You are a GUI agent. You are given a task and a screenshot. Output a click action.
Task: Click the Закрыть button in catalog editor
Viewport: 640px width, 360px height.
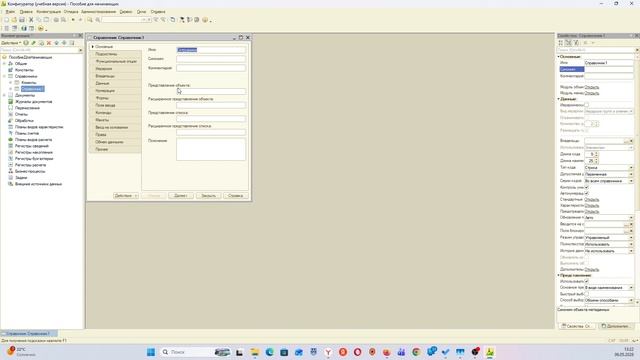pyautogui.click(x=208, y=196)
